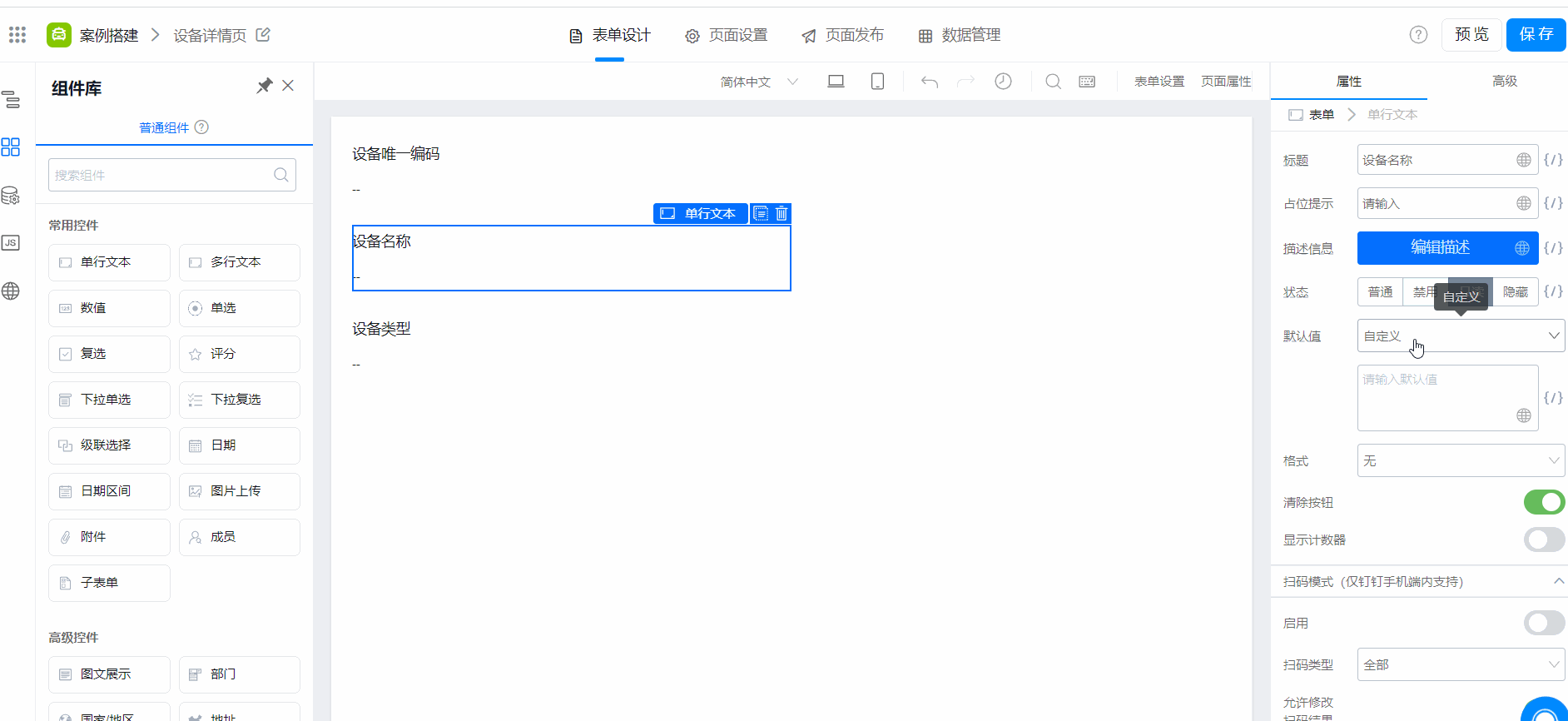This screenshot has height=721, width=1568.
Task: Select the 设备唯一编码 field on canvas
Action: tap(571, 171)
